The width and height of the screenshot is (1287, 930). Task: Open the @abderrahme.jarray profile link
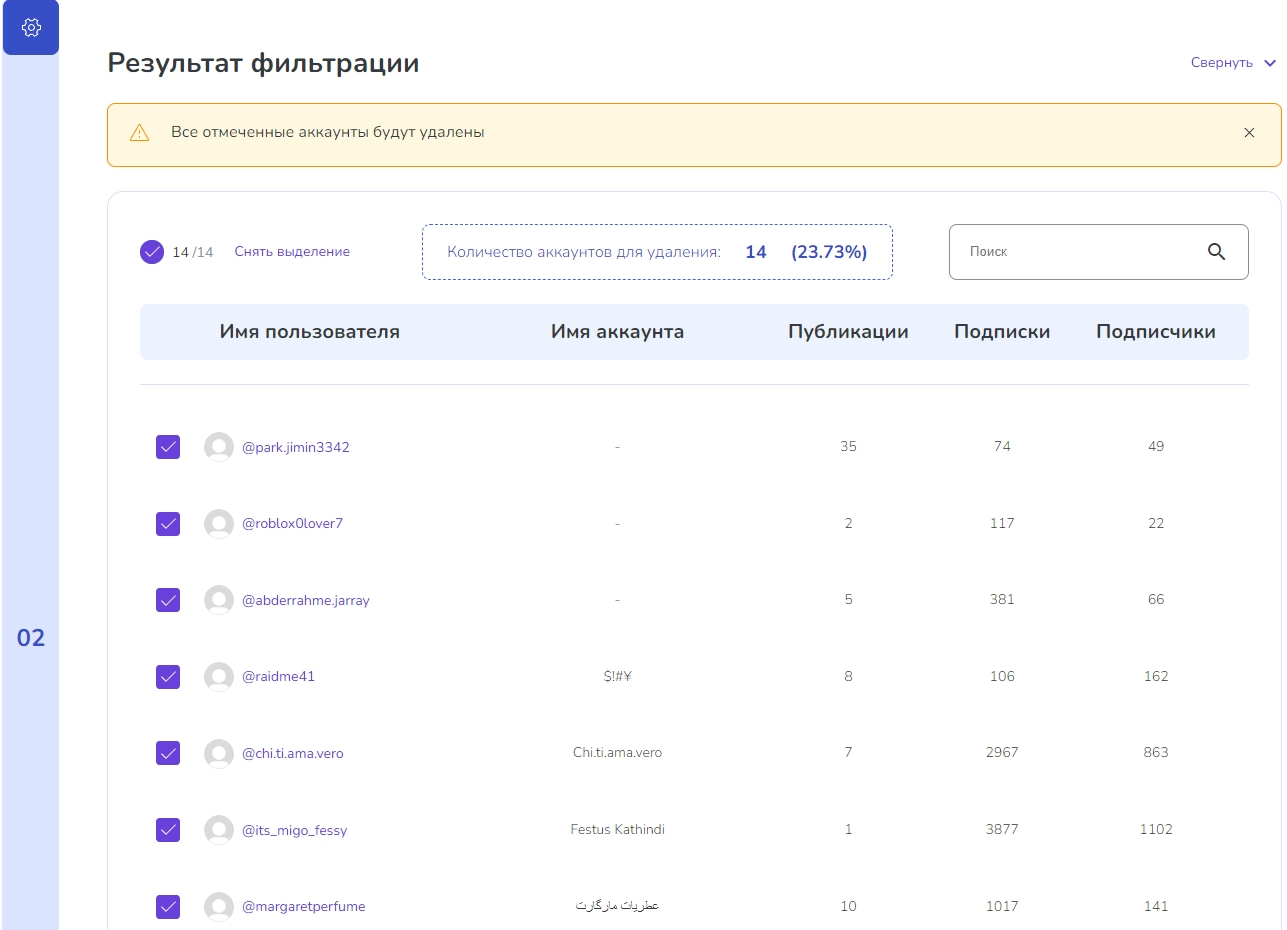coord(306,600)
